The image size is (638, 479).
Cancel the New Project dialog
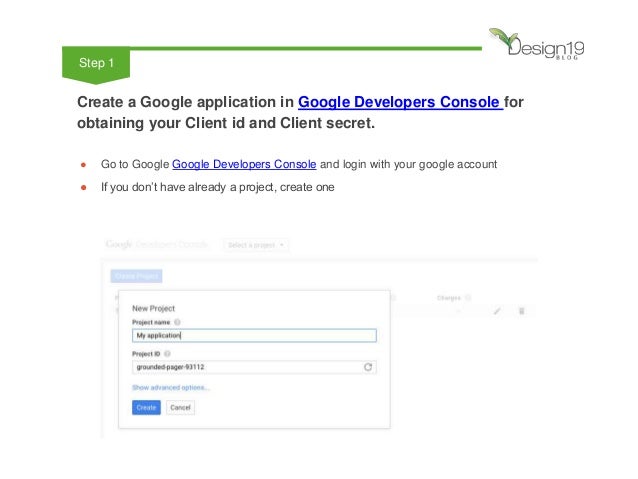pyautogui.click(x=180, y=407)
